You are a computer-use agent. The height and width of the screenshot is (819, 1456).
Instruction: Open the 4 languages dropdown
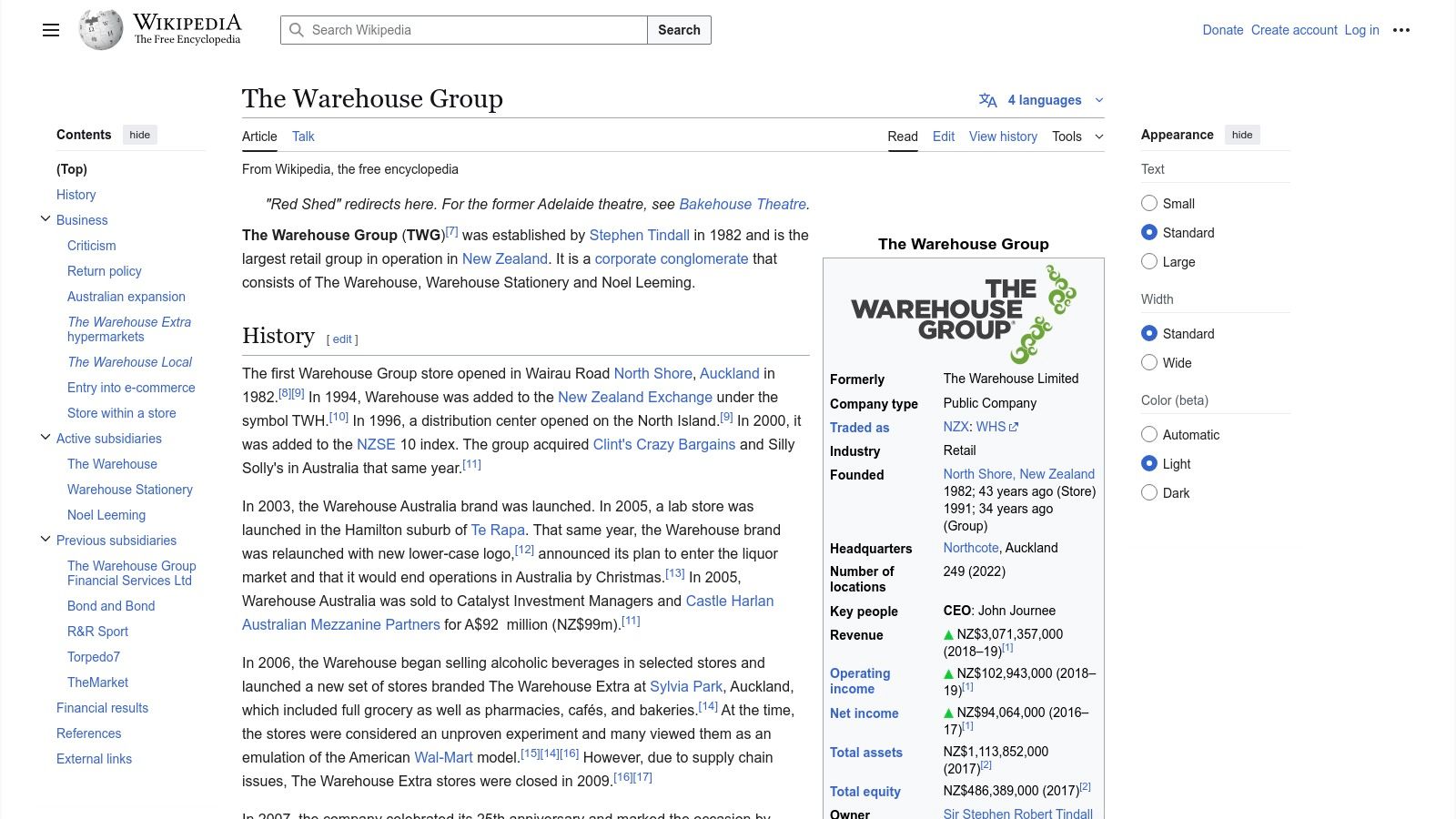click(x=1043, y=100)
